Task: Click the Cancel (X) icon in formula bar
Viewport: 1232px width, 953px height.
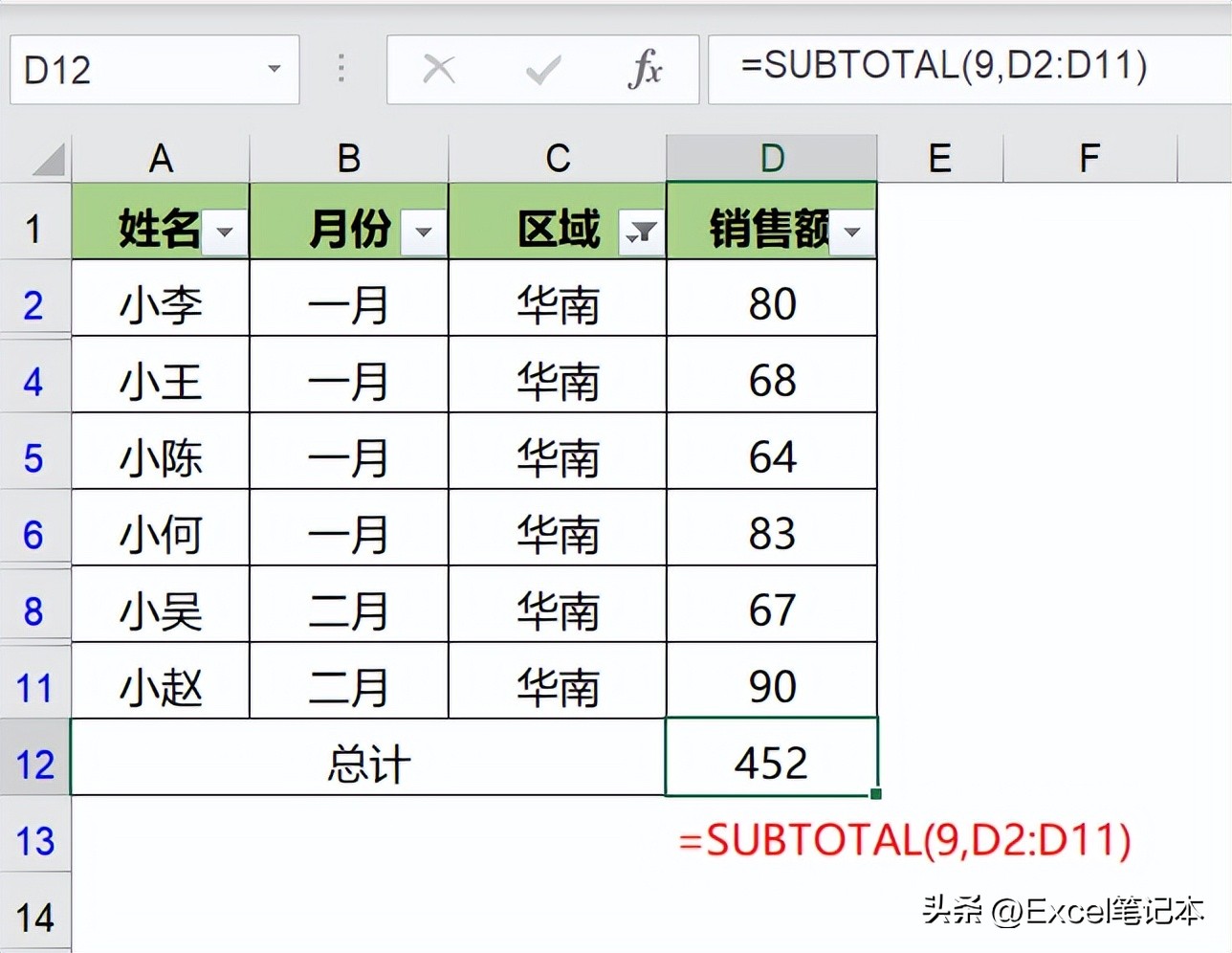Action: (438, 69)
